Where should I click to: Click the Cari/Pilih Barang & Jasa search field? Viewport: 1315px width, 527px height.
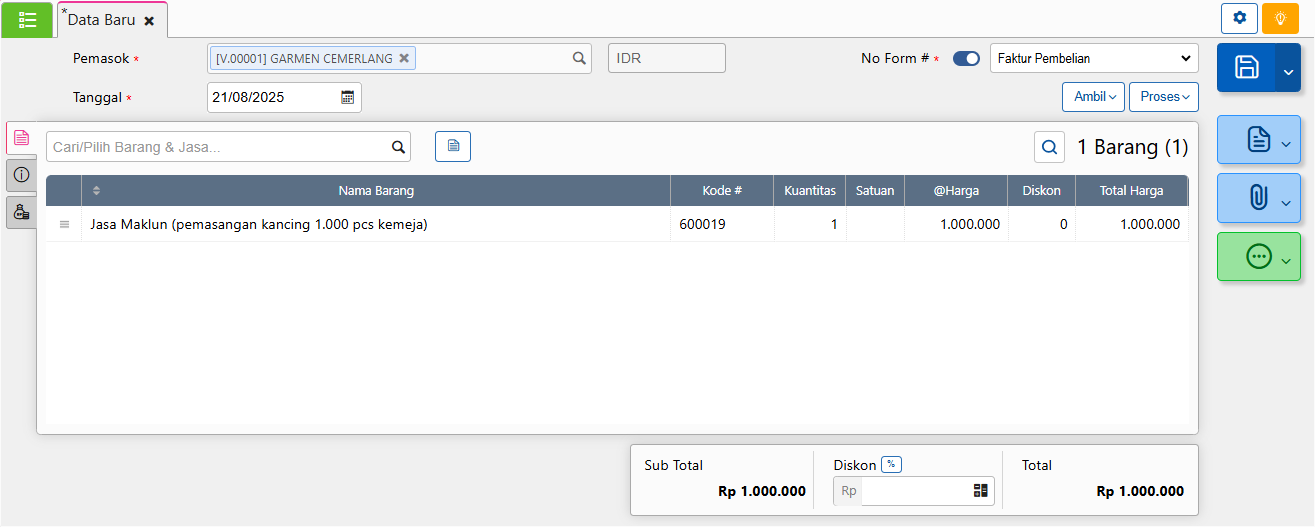[217, 147]
